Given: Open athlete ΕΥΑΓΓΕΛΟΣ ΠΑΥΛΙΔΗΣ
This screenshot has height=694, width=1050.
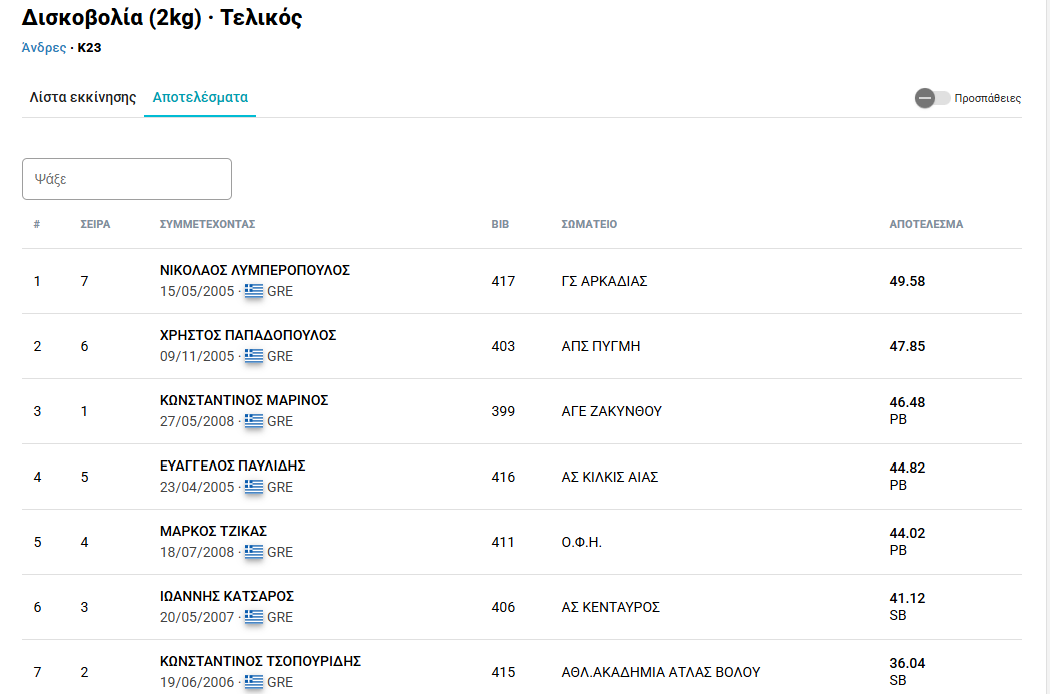Looking at the screenshot, I should [x=232, y=466].
